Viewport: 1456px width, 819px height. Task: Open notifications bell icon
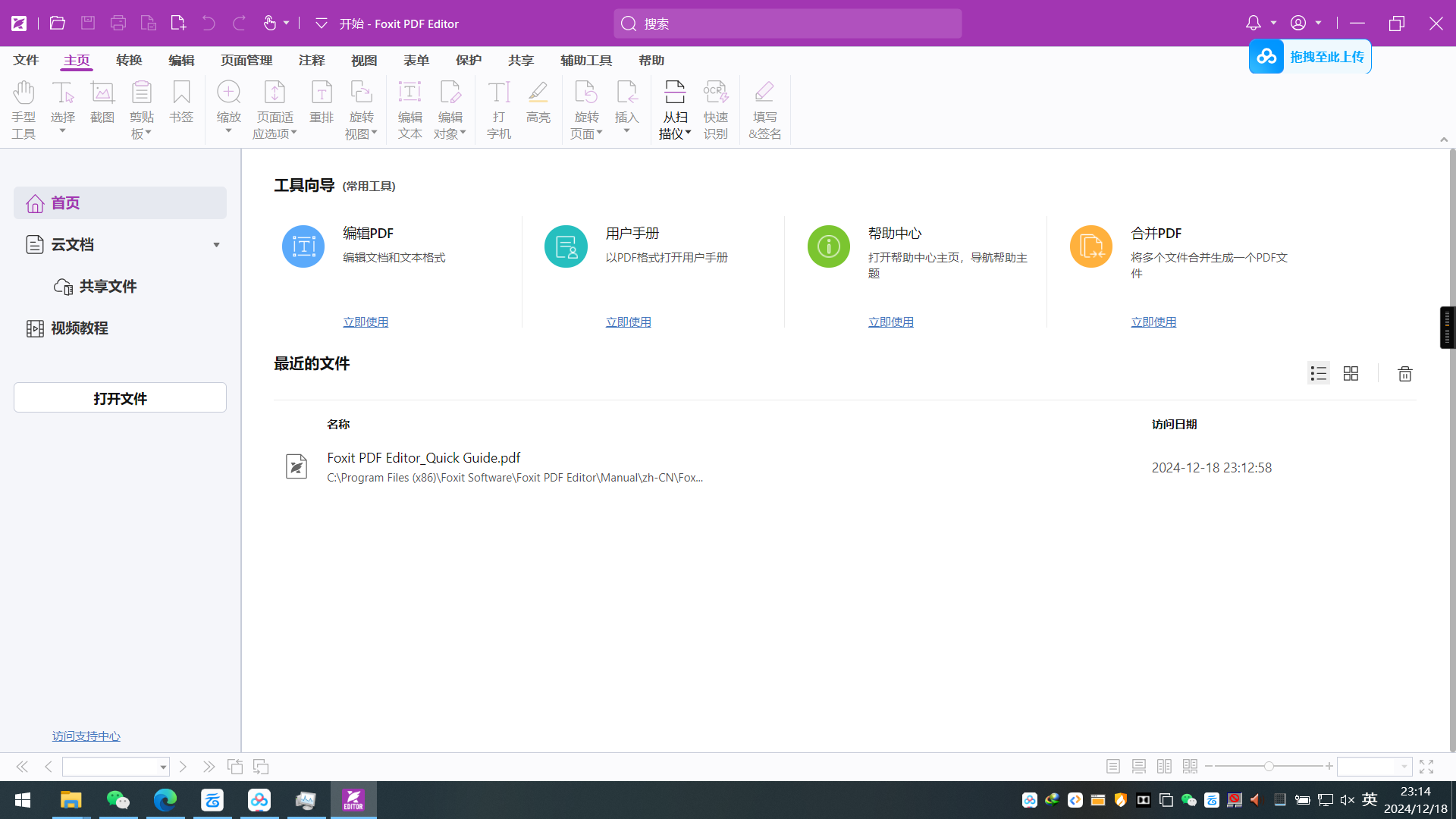click(x=1253, y=24)
